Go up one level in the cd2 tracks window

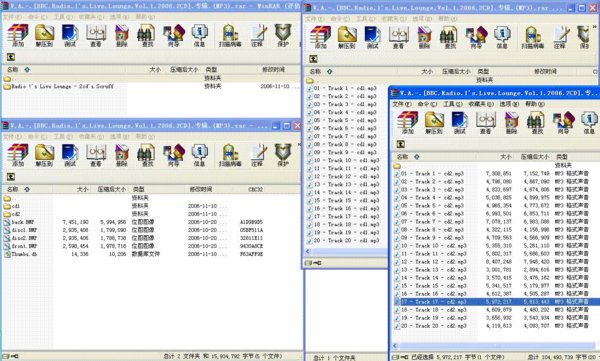click(400, 144)
